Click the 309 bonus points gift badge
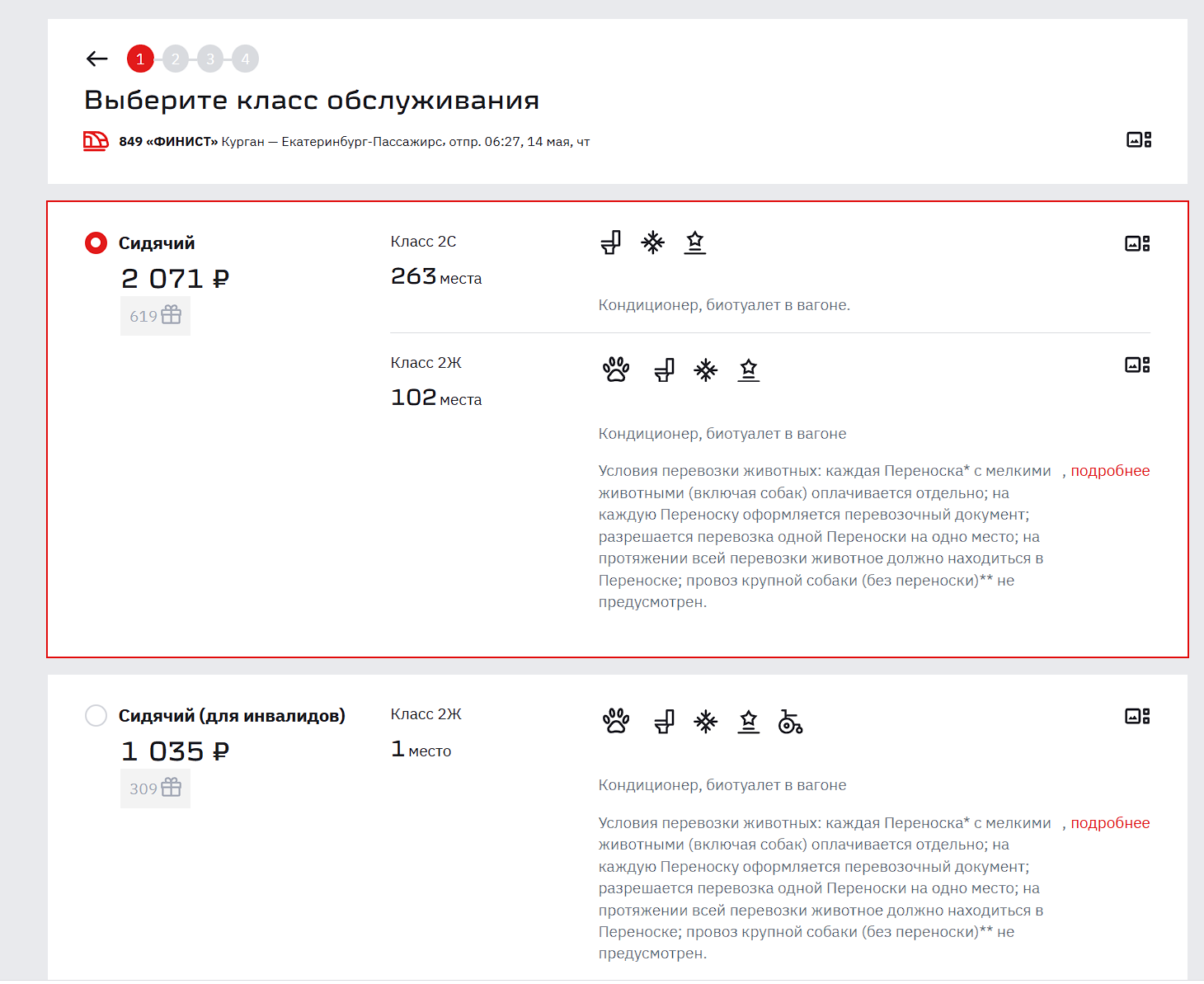 click(x=155, y=789)
